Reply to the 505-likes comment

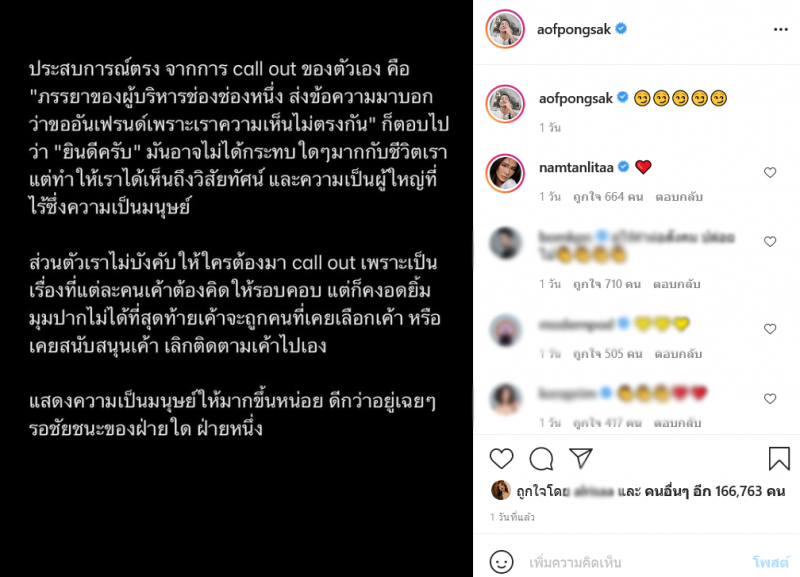pyautogui.click(x=678, y=354)
